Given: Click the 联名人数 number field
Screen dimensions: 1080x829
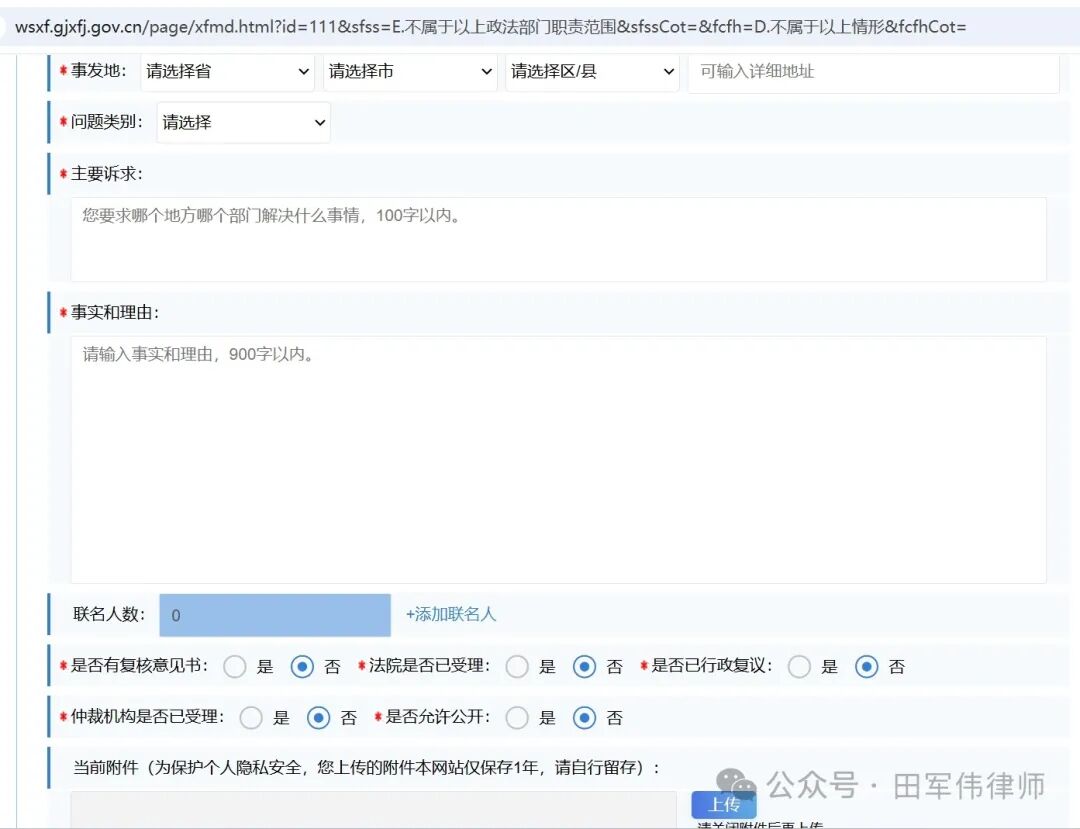Looking at the screenshot, I should [274, 615].
